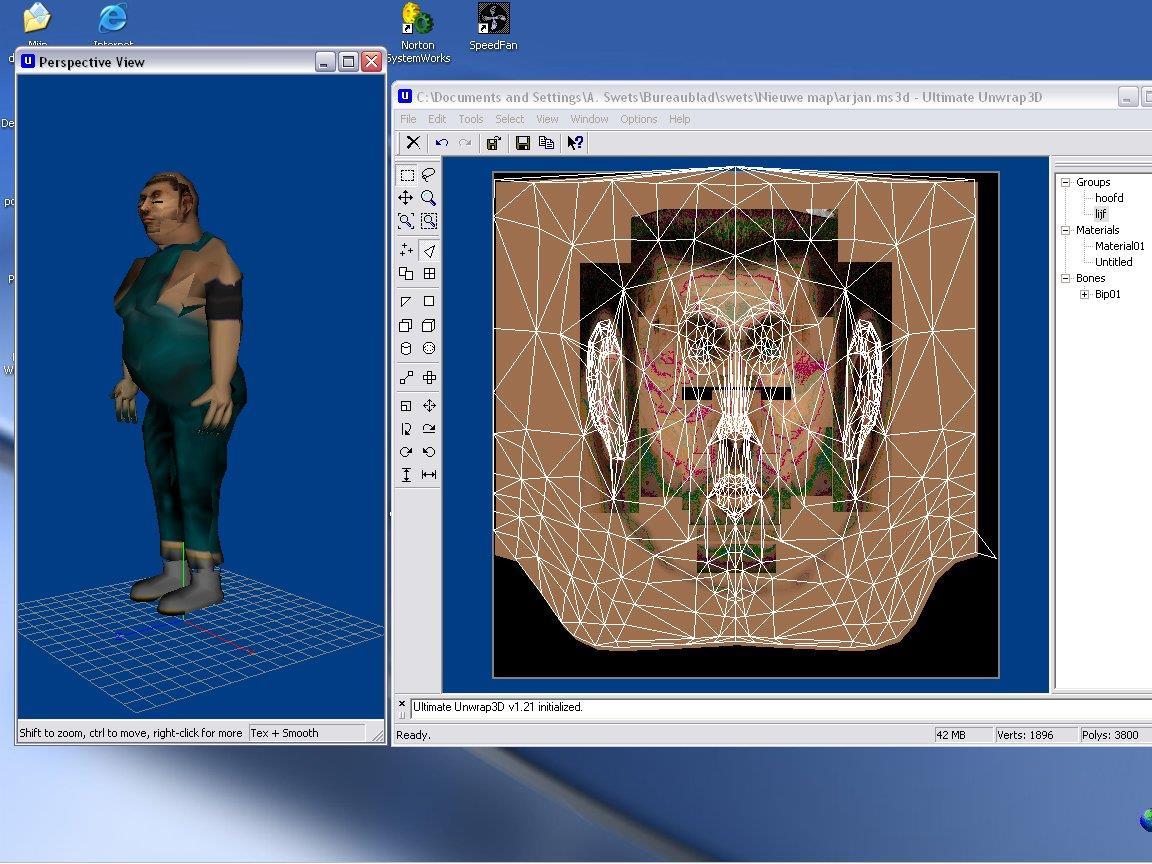Open the Tools menu
Image resolution: width=1152 pixels, height=864 pixels.
pyautogui.click(x=471, y=119)
